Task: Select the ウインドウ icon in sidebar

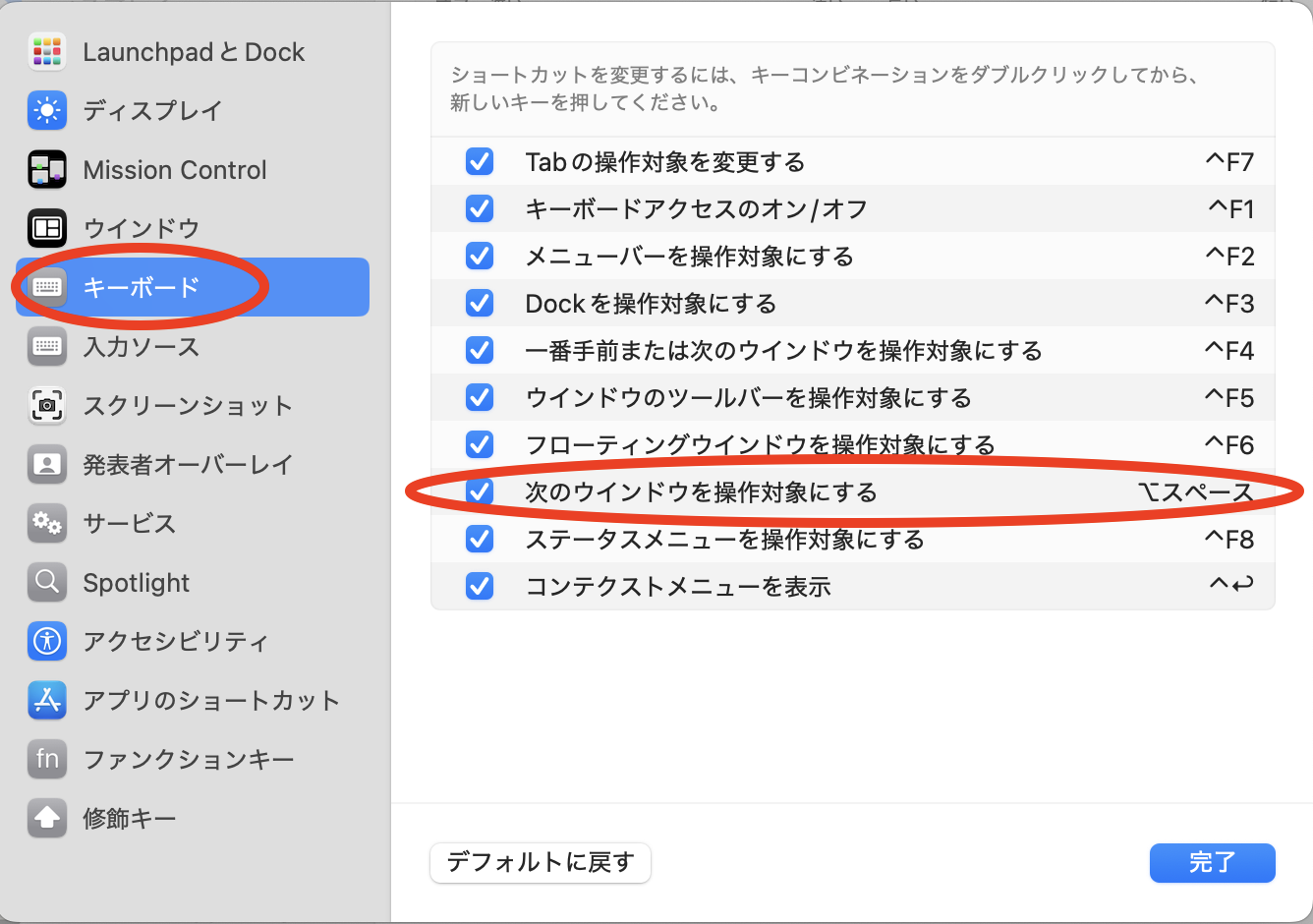Action: pyautogui.click(x=47, y=228)
